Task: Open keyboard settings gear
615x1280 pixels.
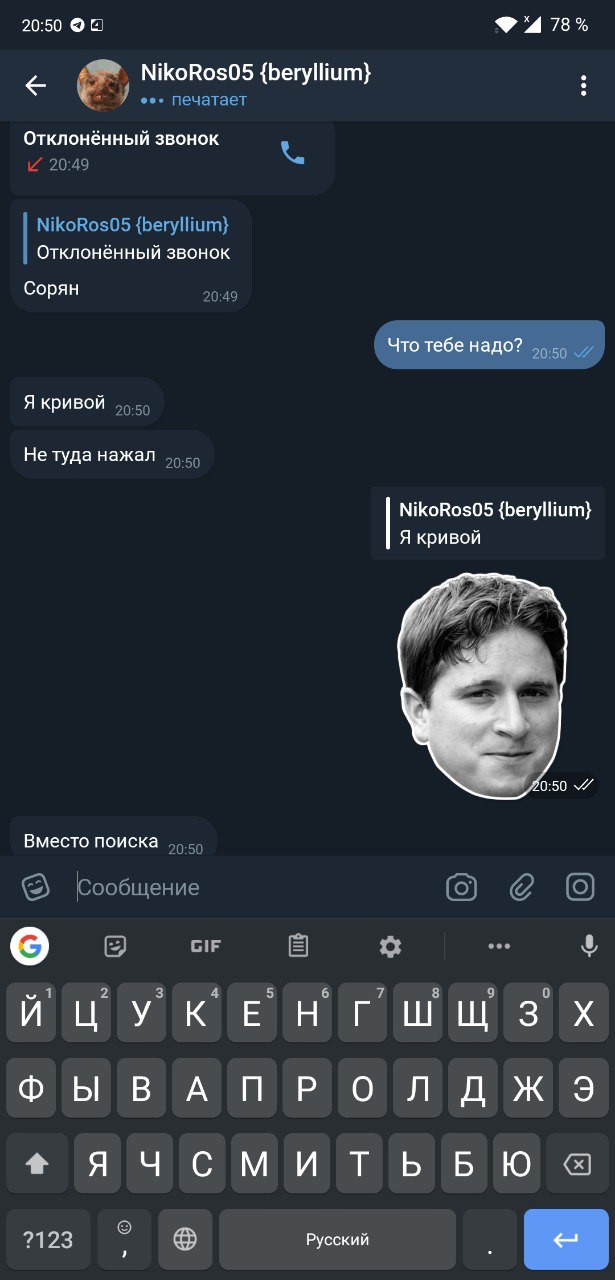Action: tap(390, 946)
